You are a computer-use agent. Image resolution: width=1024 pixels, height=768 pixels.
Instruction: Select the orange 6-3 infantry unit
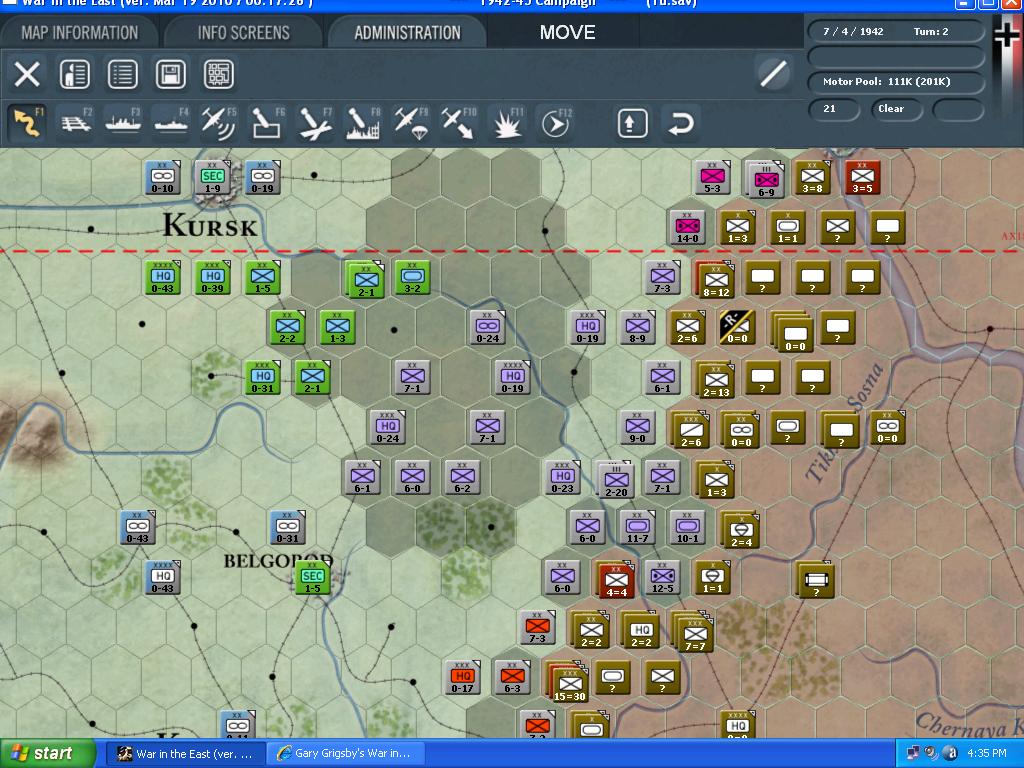click(512, 677)
